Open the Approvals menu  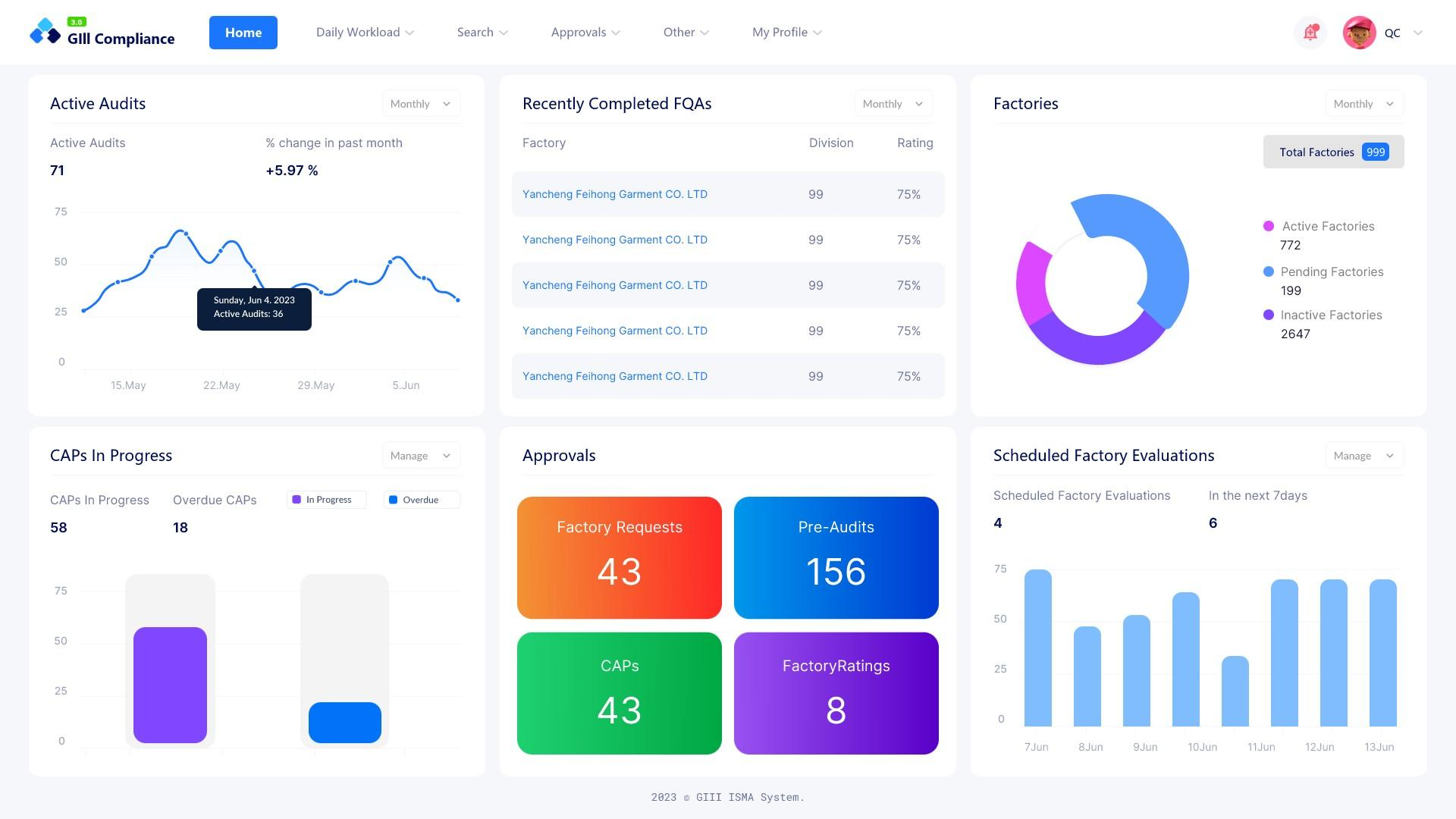click(585, 33)
